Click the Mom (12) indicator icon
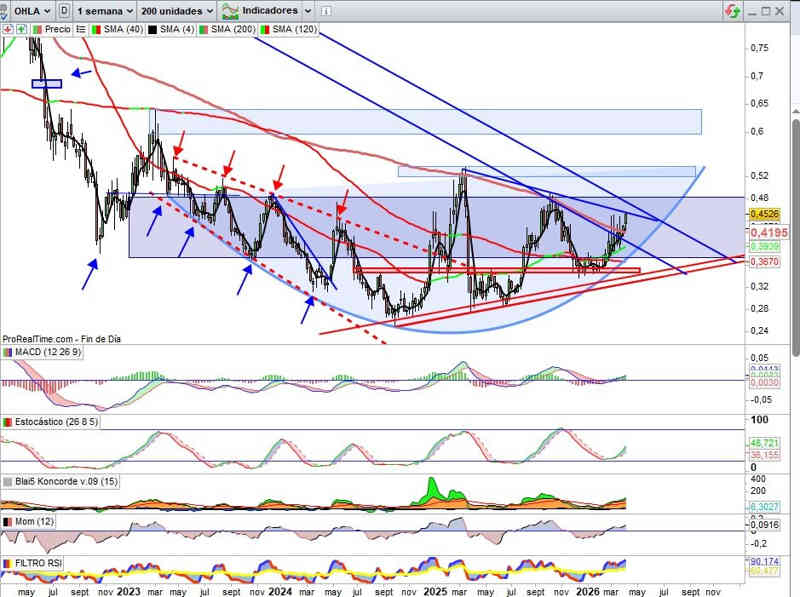The height and width of the screenshot is (597, 800). 8,522
